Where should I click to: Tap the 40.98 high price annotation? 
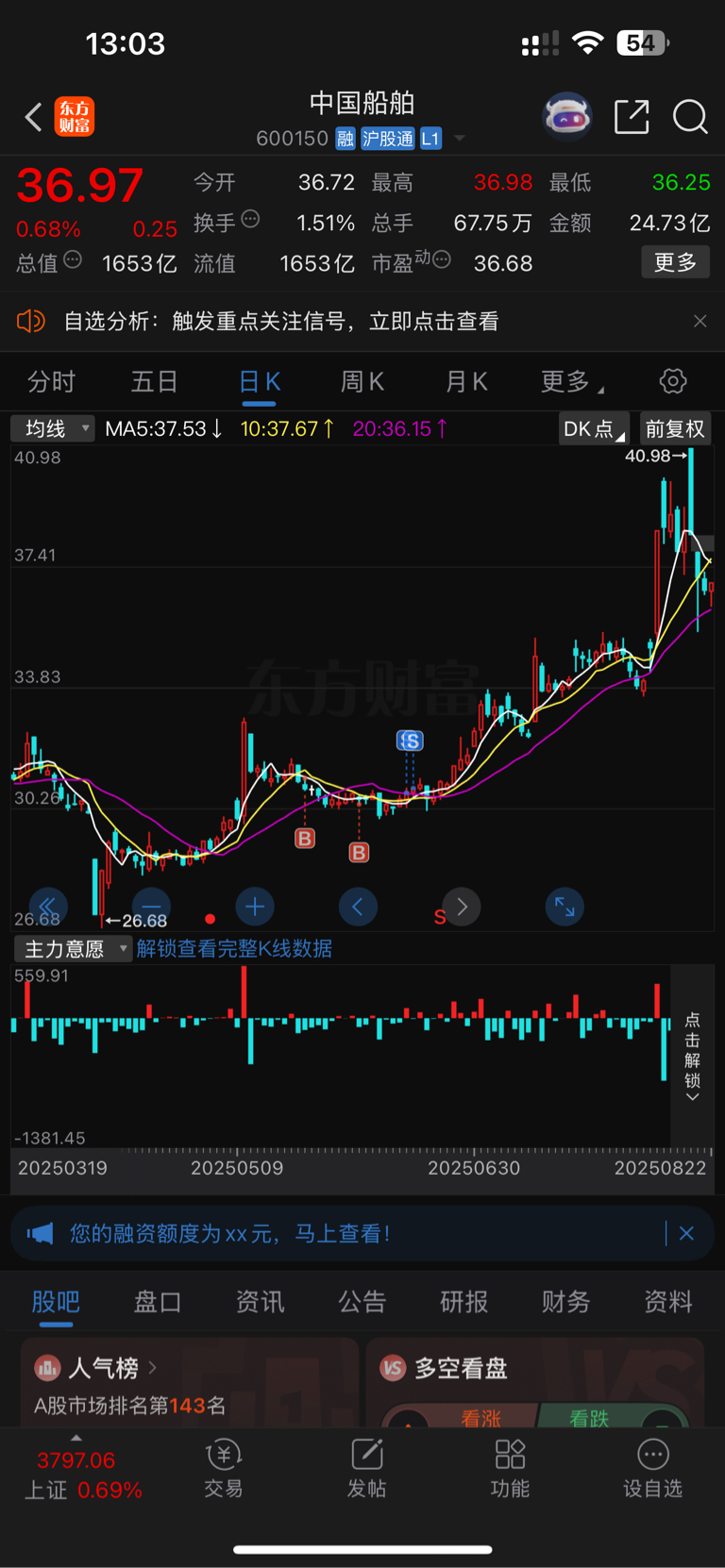point(655,456)
